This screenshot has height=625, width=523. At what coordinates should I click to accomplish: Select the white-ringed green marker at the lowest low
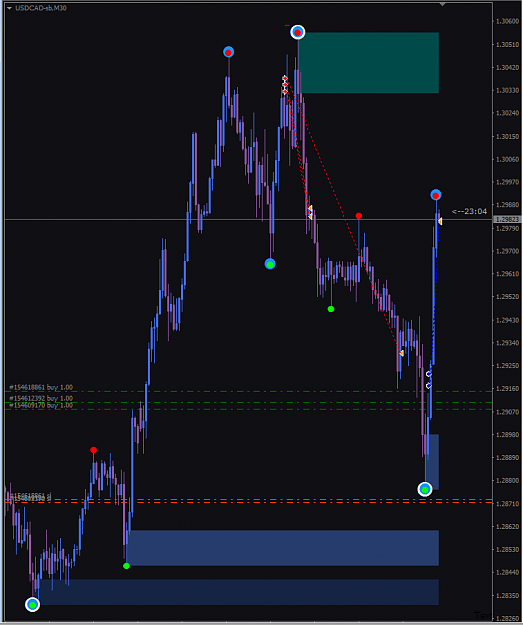33,605
